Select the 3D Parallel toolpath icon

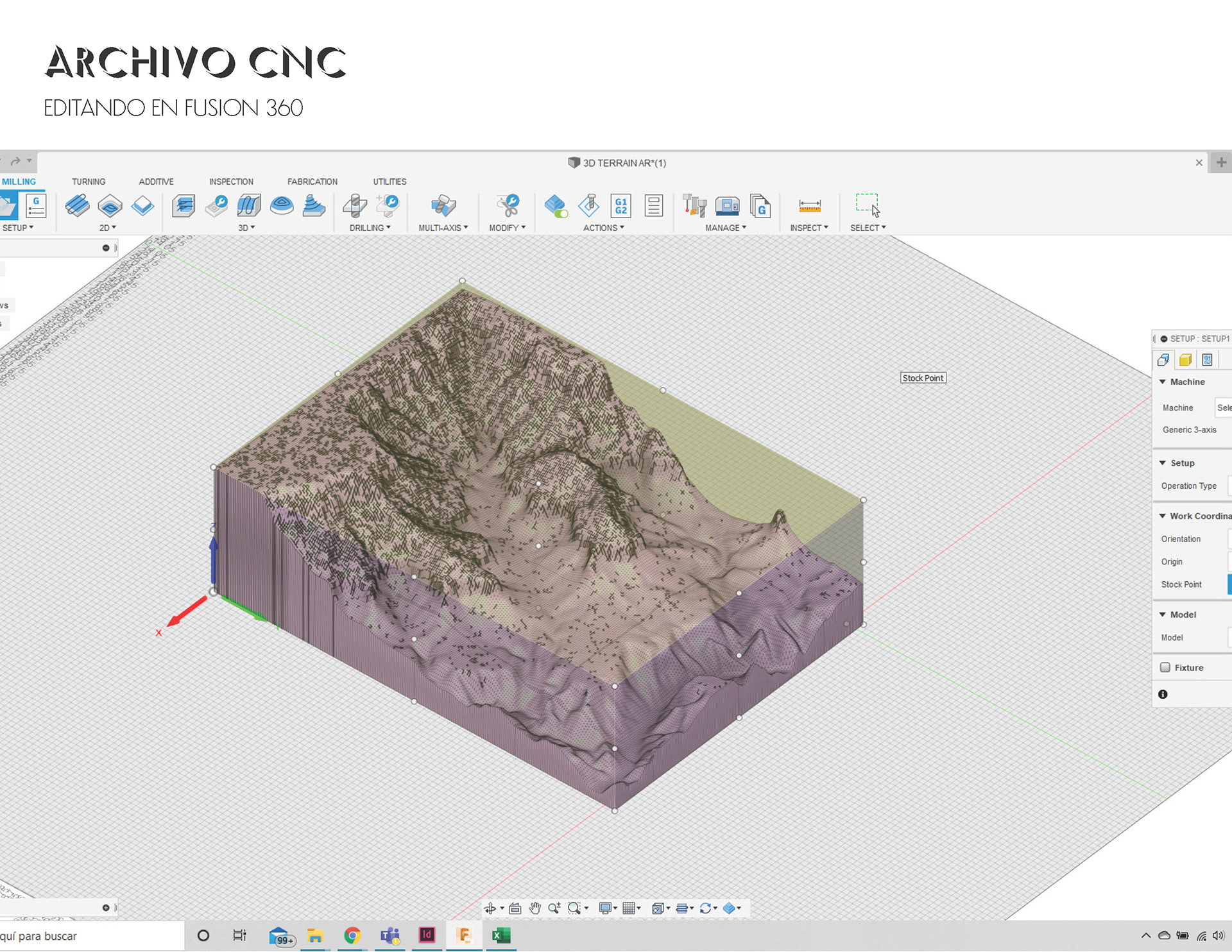coord(249,206)
